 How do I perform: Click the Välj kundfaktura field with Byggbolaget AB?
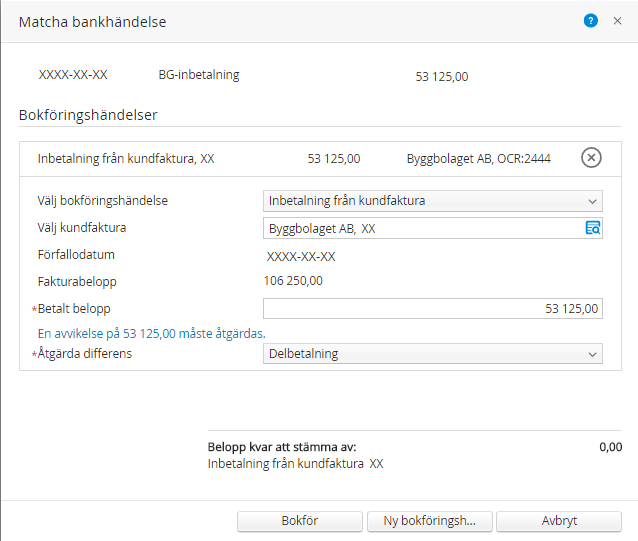422,228
